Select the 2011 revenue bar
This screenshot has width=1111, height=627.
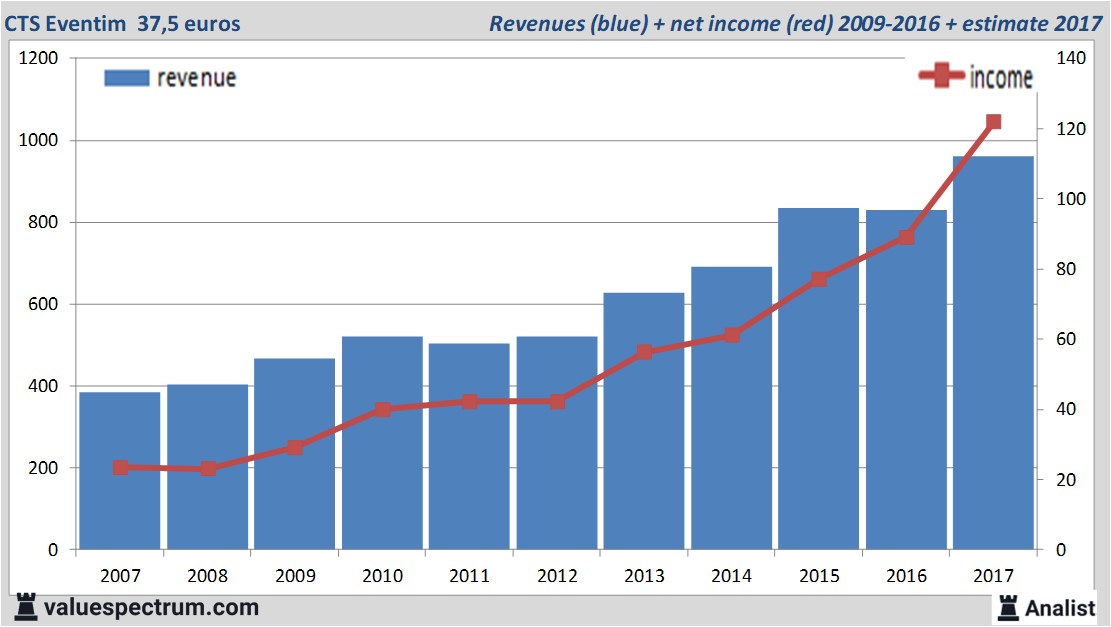pos(469,446)
